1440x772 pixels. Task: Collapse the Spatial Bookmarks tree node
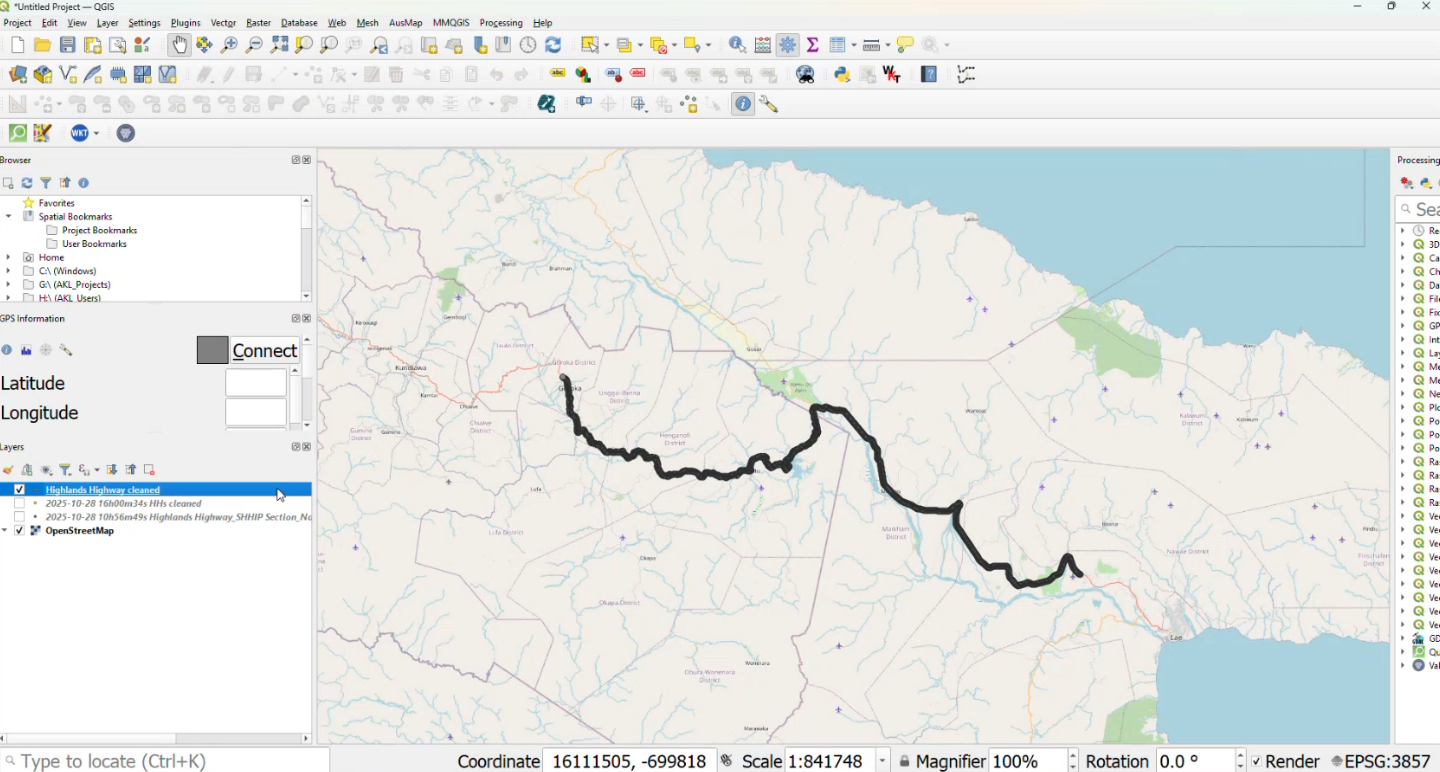point(8,217)
